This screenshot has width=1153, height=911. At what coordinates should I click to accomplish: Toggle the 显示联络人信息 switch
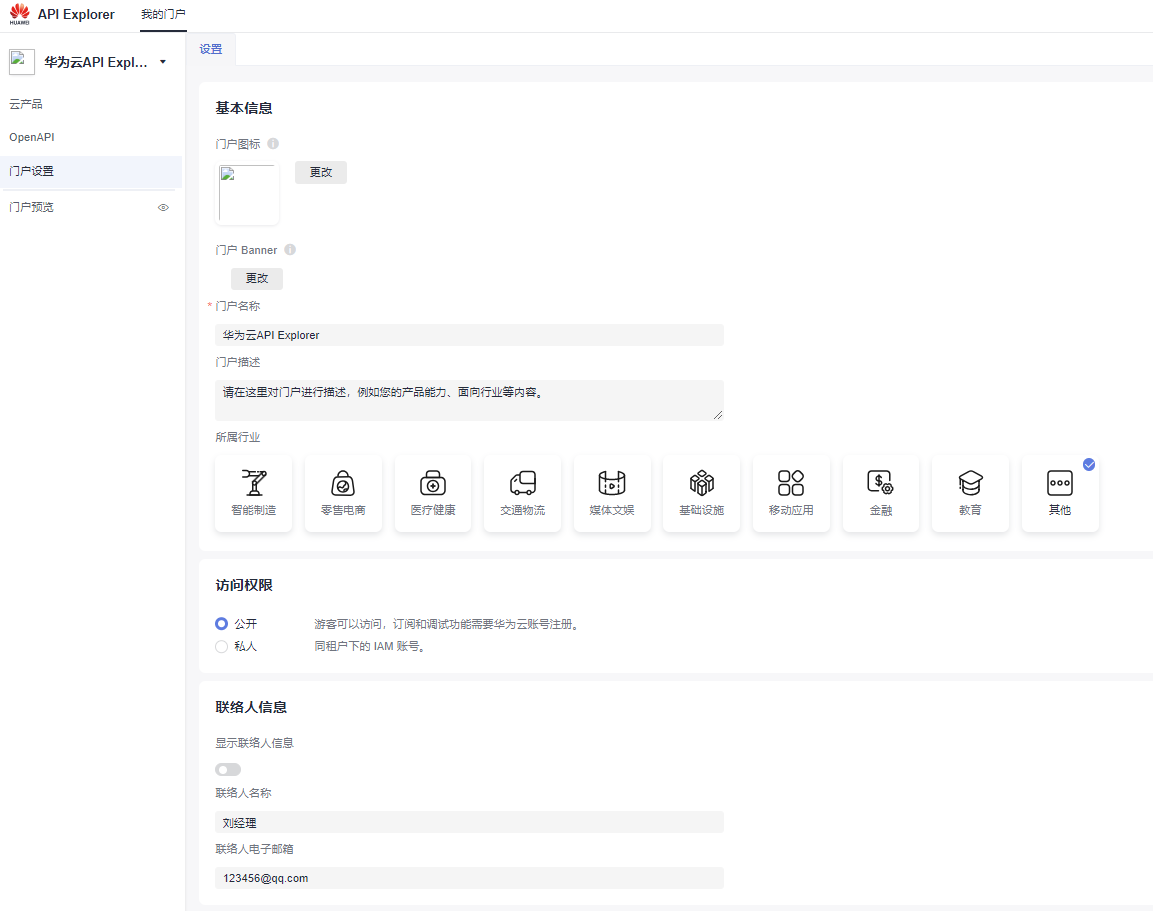pyautogui.click(x=228, y=769)
